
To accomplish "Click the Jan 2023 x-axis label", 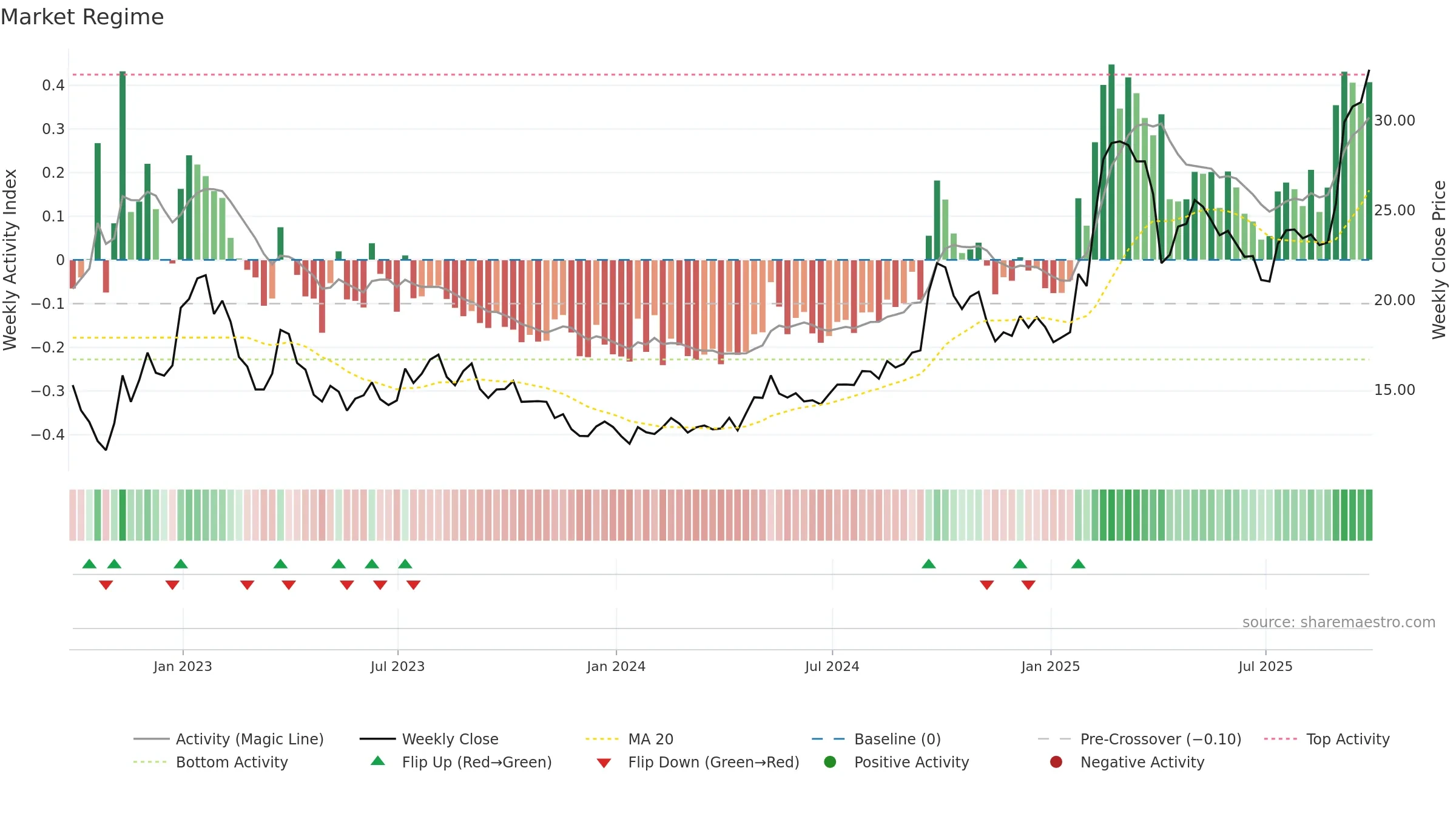I will (x=183, y=666).
